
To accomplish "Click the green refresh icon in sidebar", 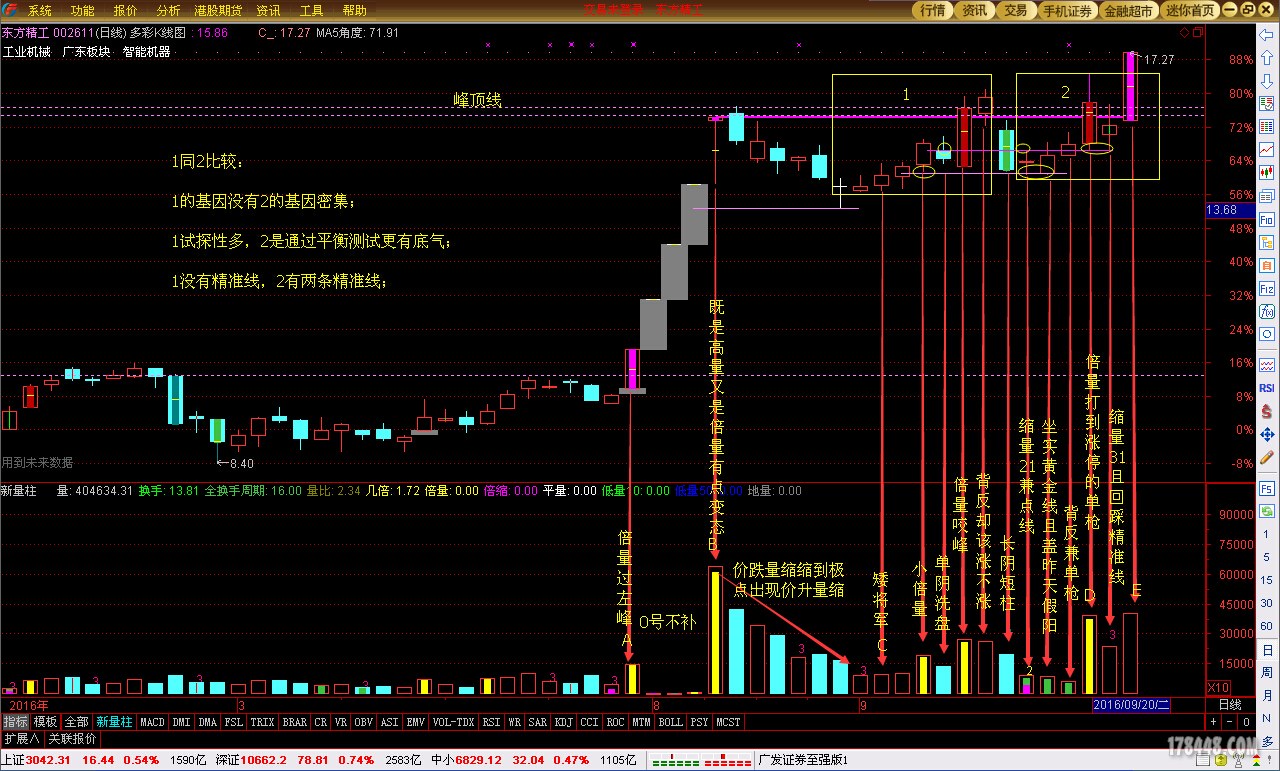I will click(1267, 511).
